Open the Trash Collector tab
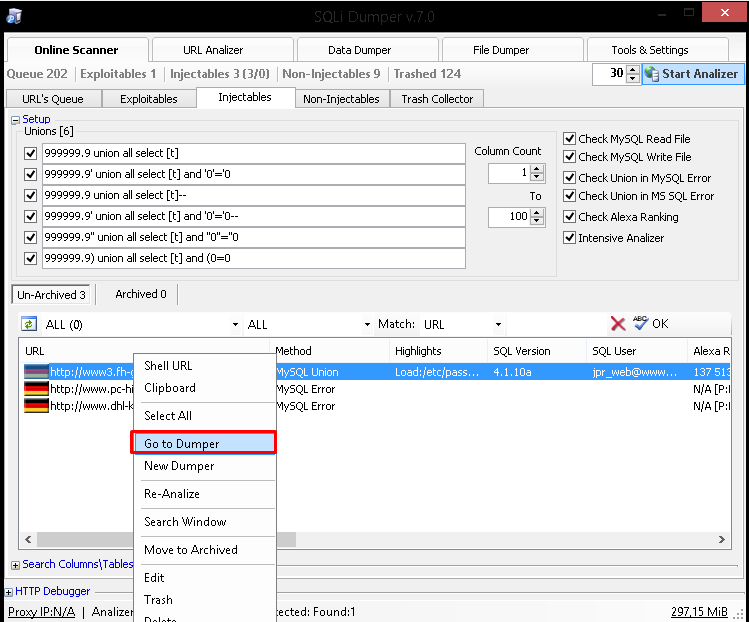Viewport: 749px width, 622px height. [438, 99]
